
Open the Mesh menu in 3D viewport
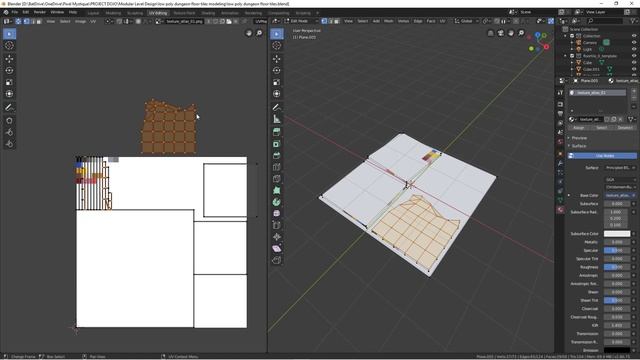coord(389,21)
